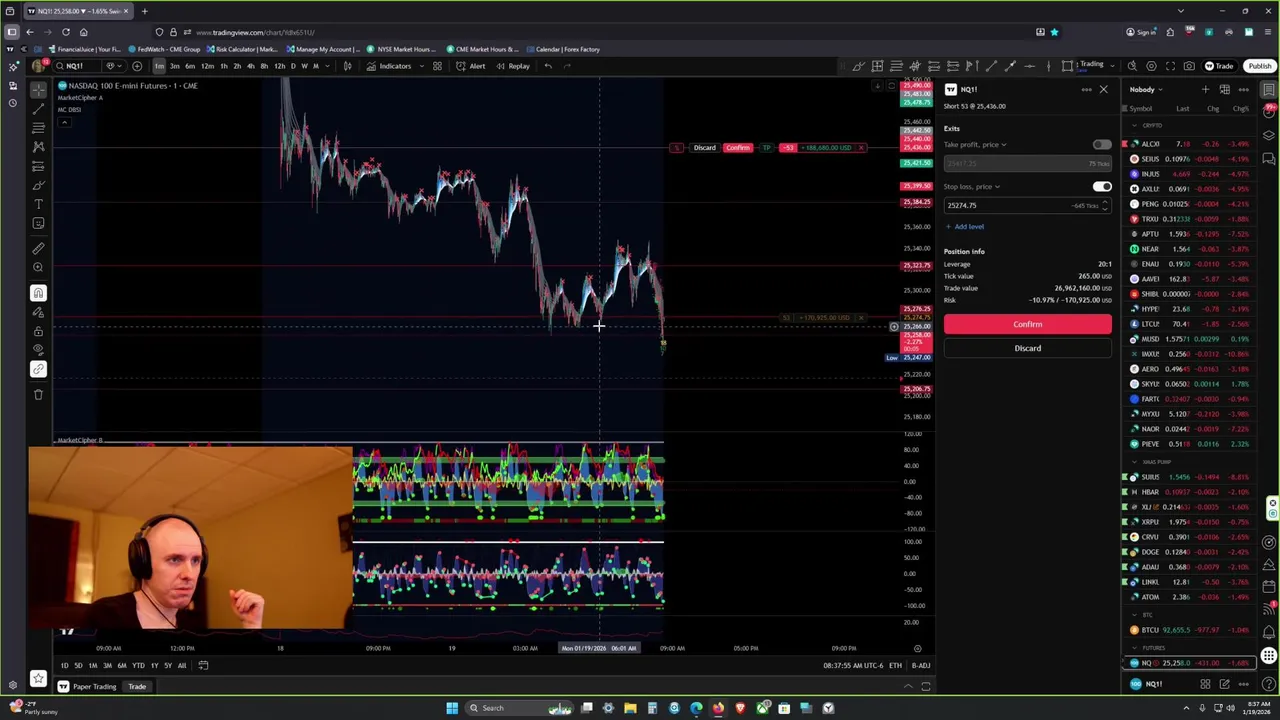Select the crosshair cursor tool
This screenshot has width=1280, height=720.
pyautogui.click(x=38, y=88)
